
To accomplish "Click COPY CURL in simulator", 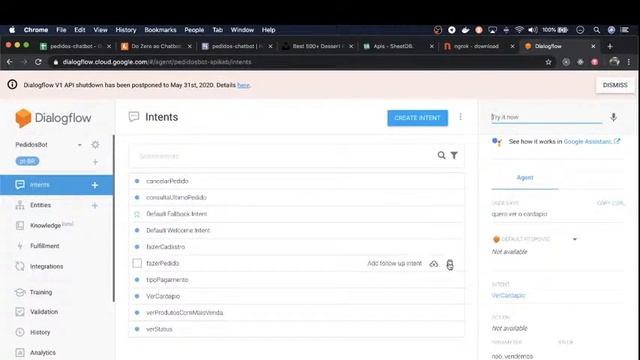I will pyautogui.click(x=610, y=203).
